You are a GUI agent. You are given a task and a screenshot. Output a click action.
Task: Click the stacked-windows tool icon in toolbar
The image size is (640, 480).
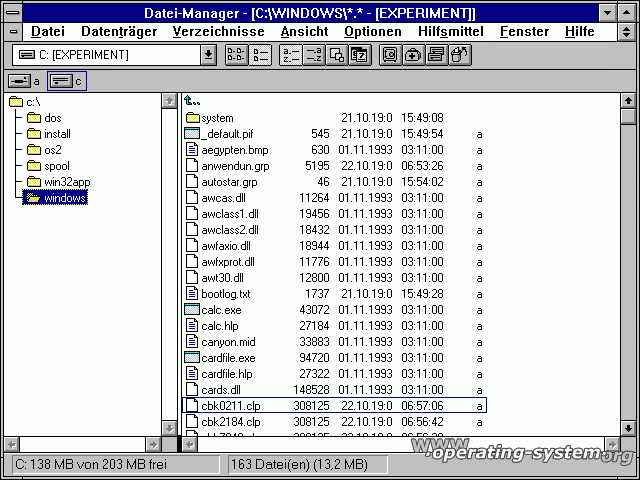436,55
